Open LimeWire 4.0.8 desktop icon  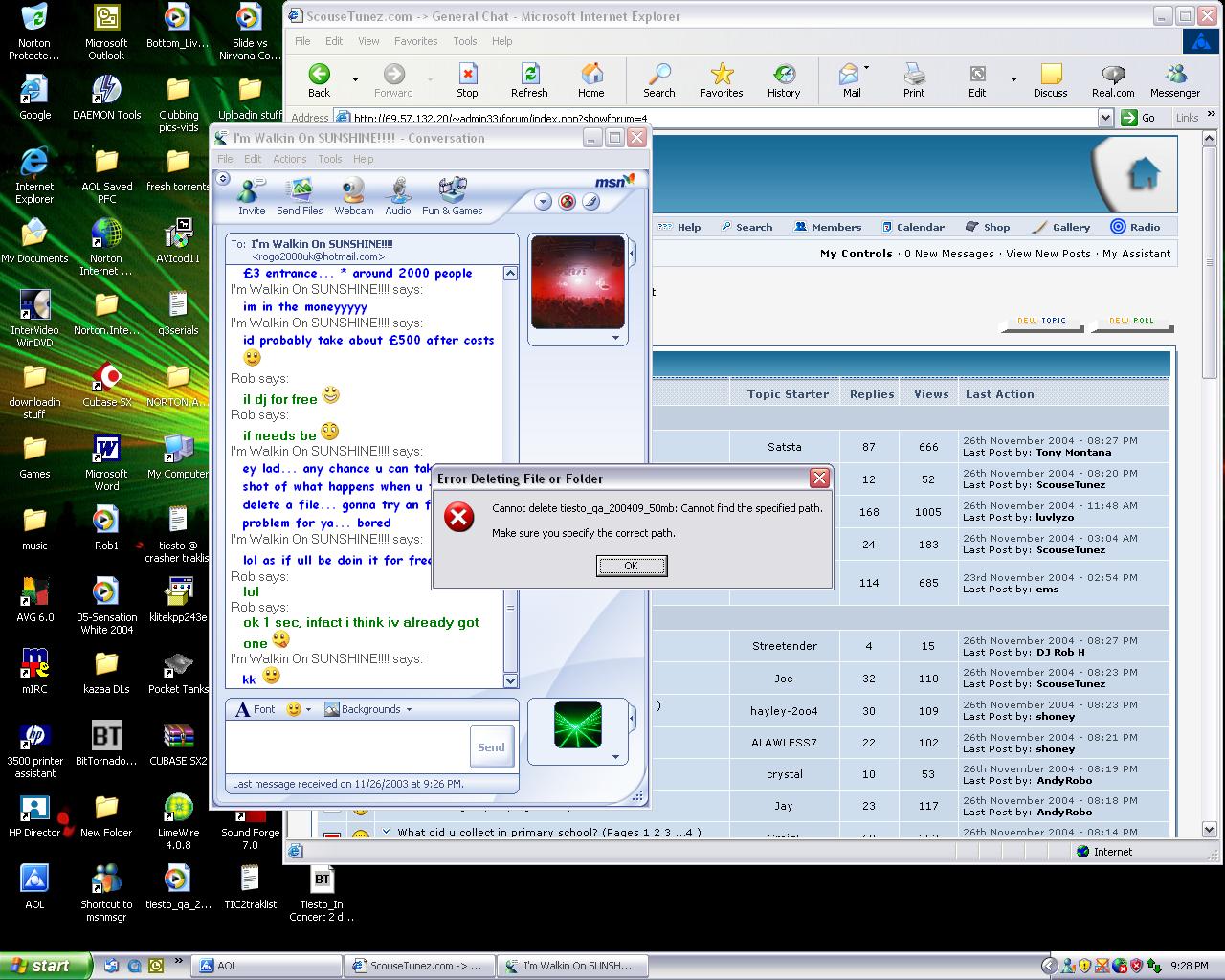(178, 822)
